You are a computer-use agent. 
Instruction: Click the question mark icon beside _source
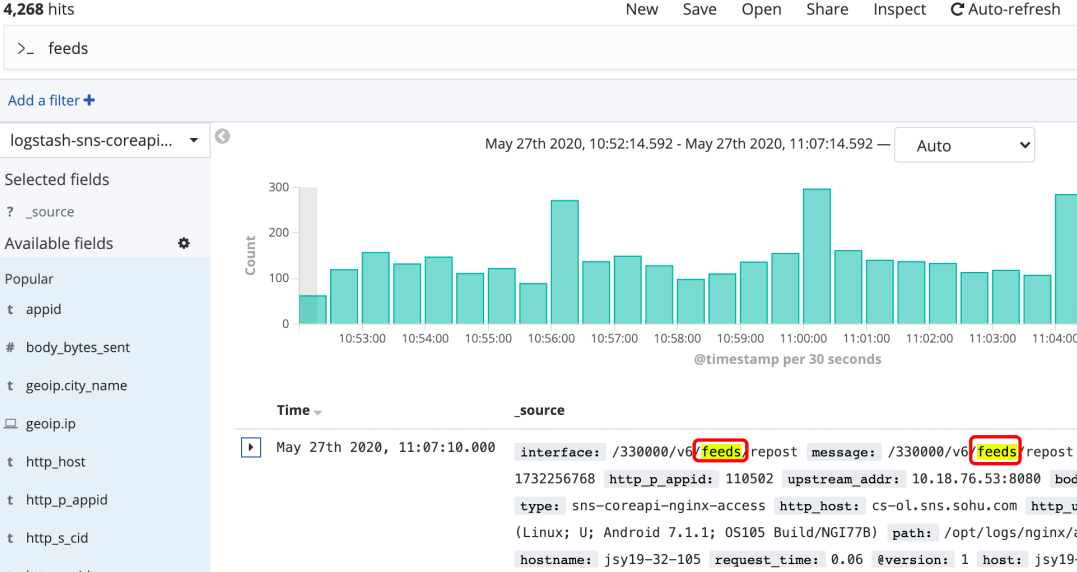(10, 212)
